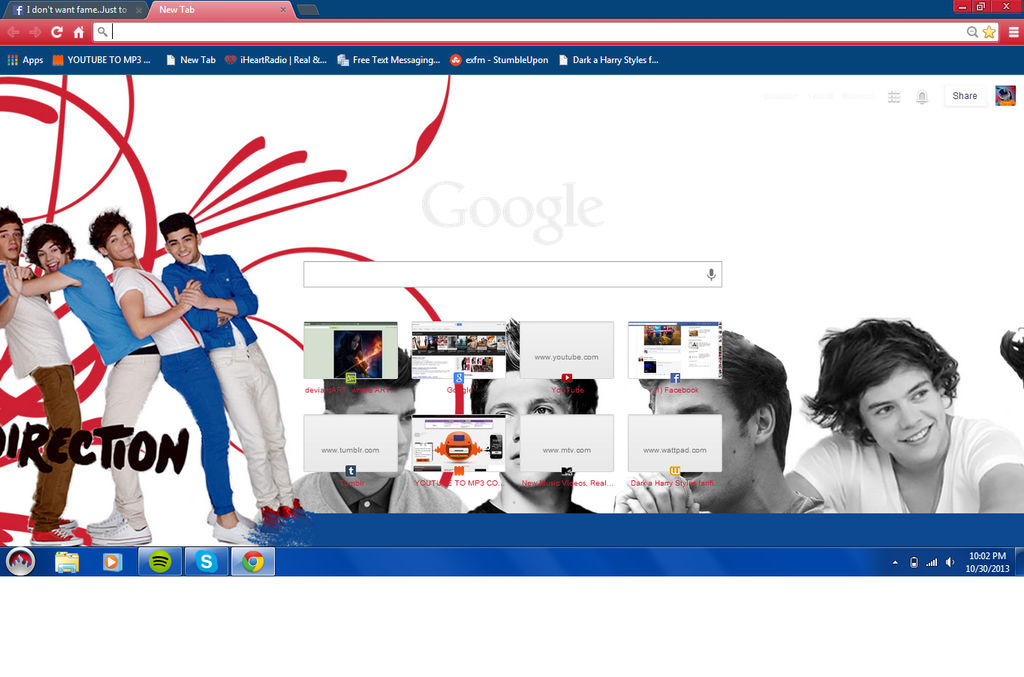Open the Google most-visited thumbnail
The width and height of the screenshot is (1024, 677).
pyautogui.click(x=458, y=350)
